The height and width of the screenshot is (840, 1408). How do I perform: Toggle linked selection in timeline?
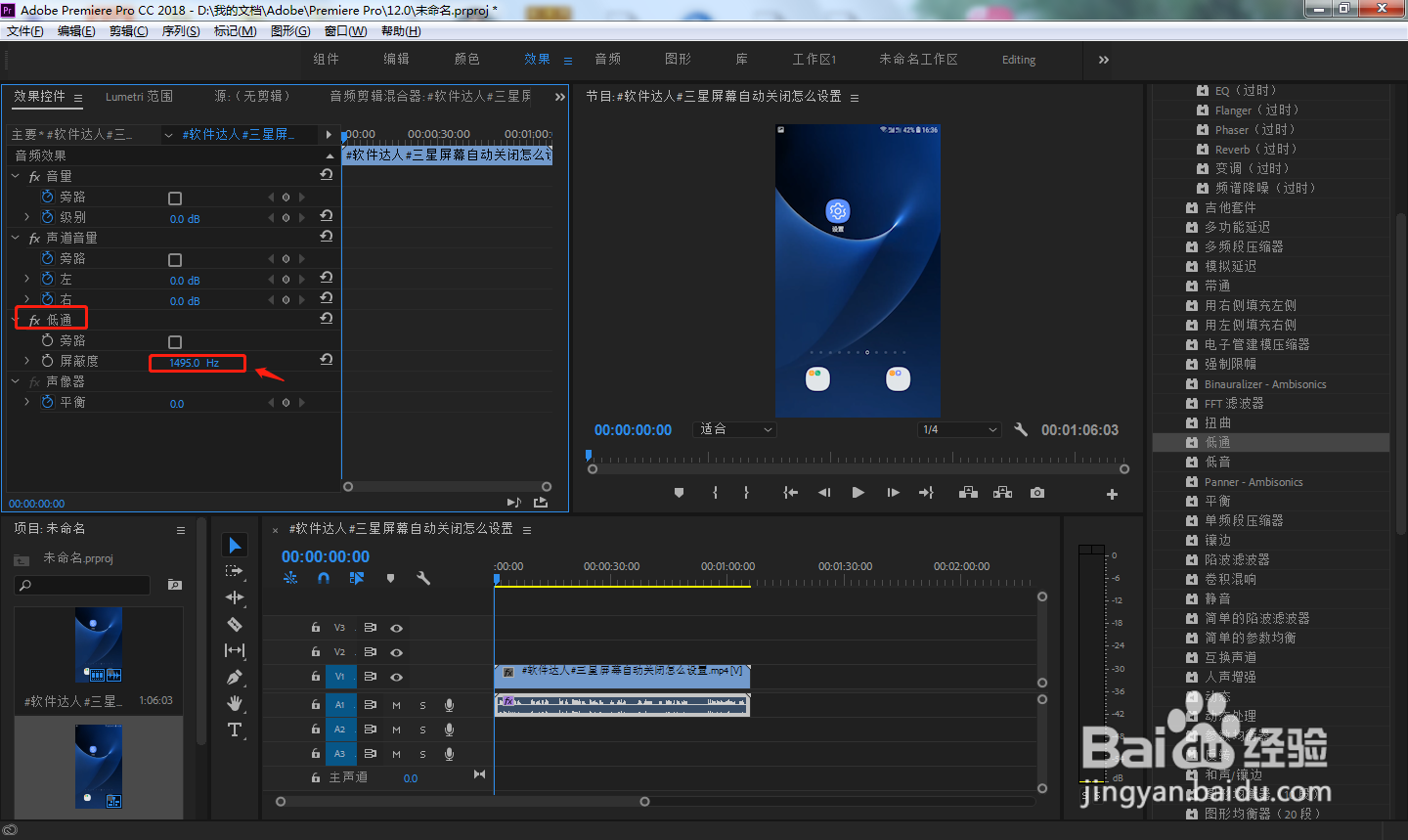pos(357,578)
